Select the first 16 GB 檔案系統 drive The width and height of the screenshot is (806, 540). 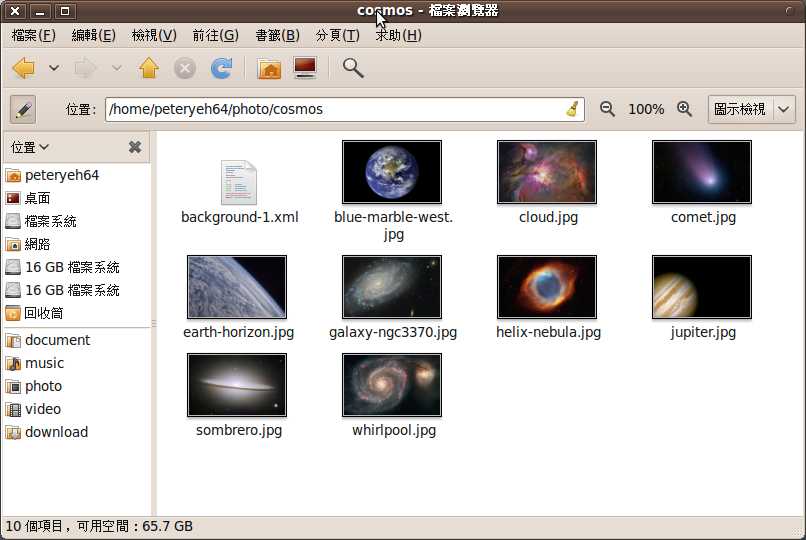coord(76,267)
